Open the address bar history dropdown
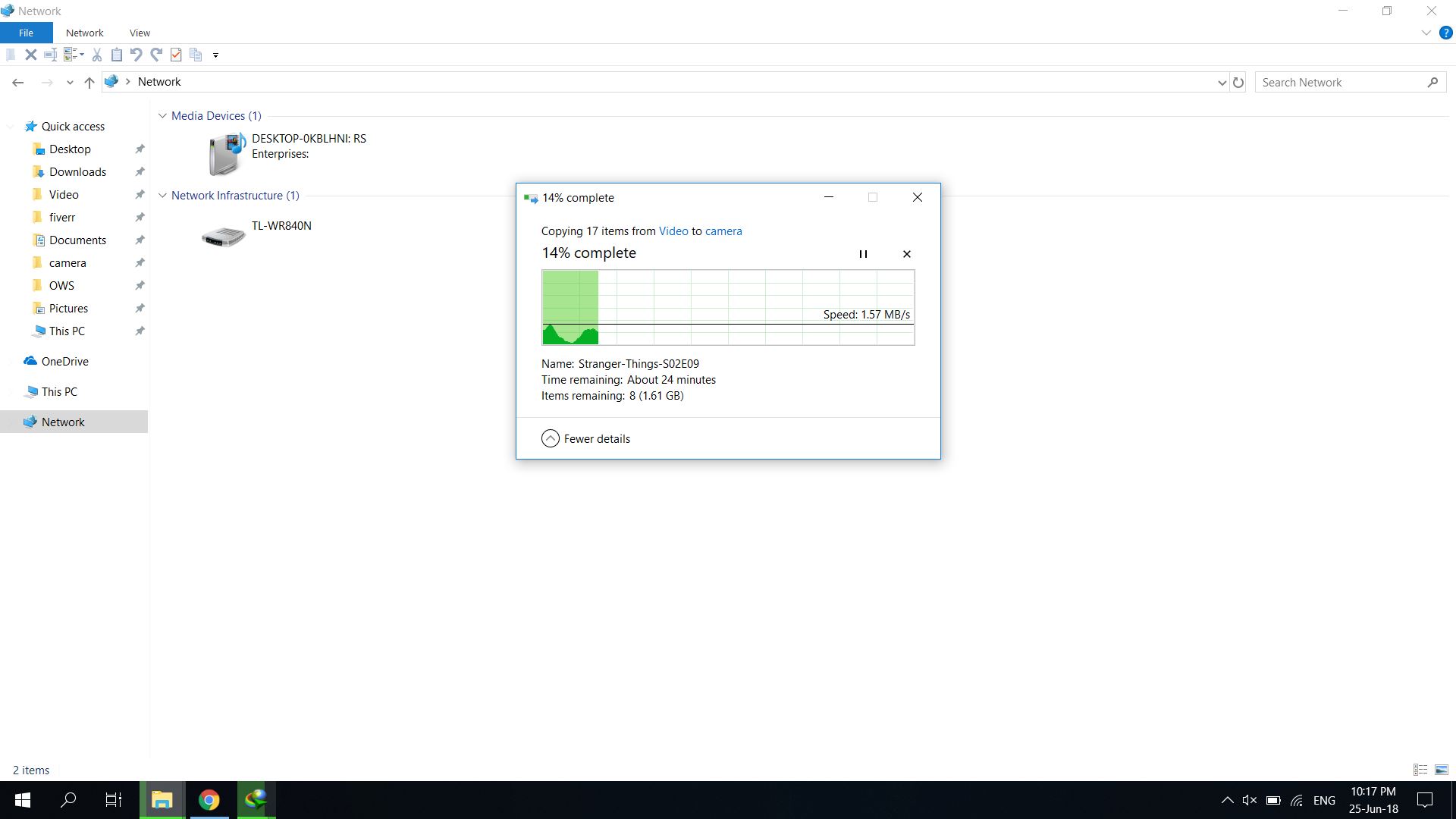Image resolution: width=1456 pixels, height=819 pixels. coord(1222,83)
